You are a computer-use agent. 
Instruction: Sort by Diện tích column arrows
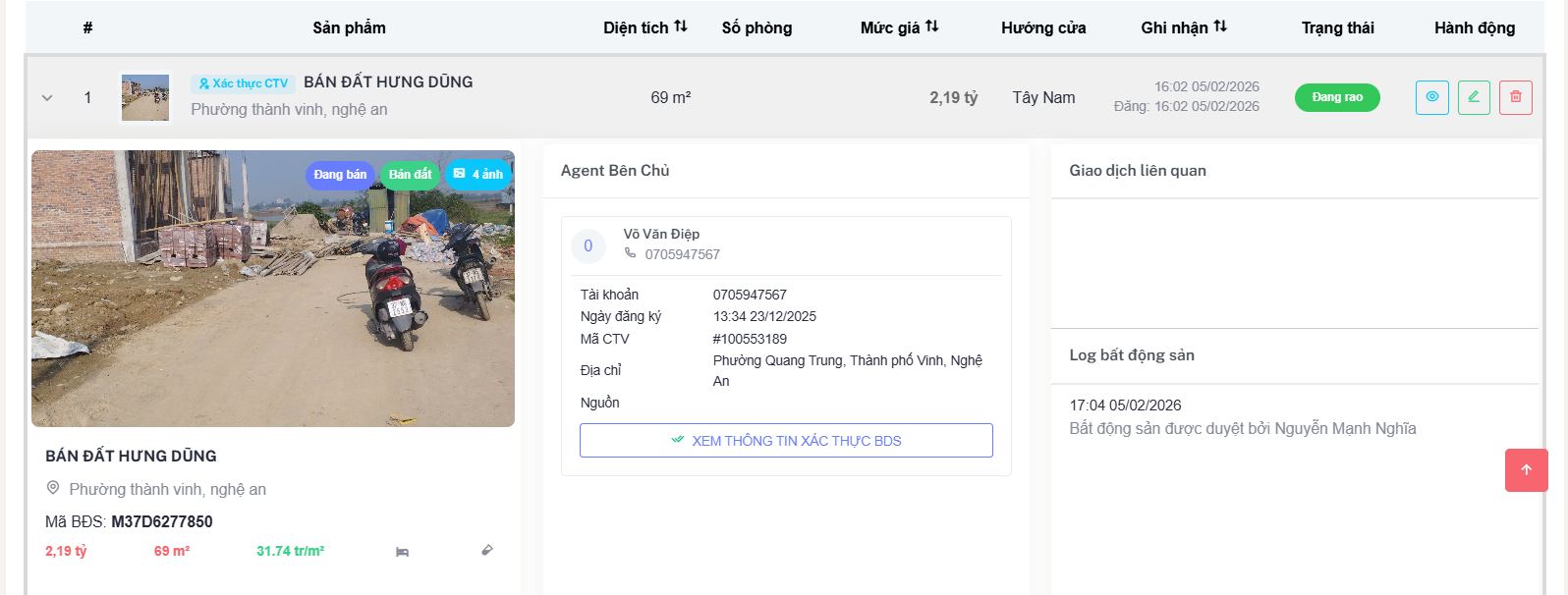[681, 27]
